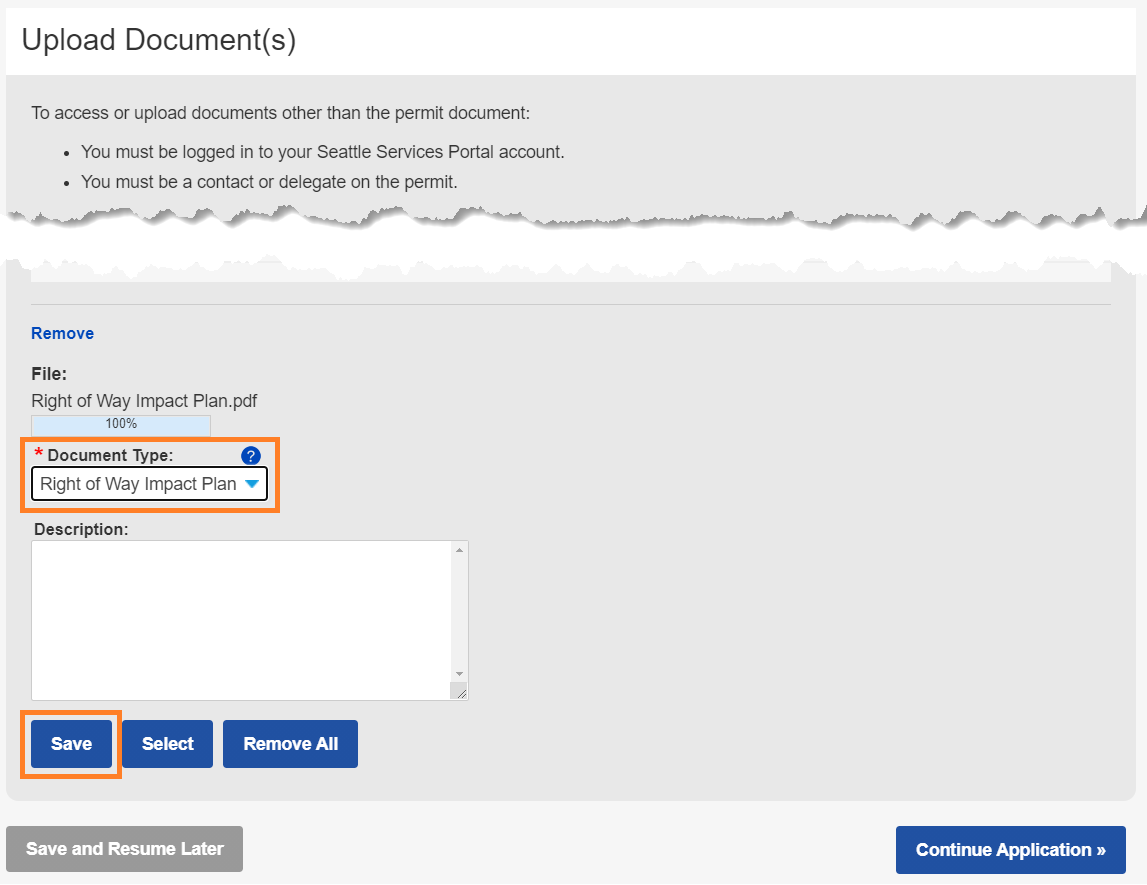The height and width of the screenshot is (885, 1147).
Task: Choose Save and Resume Later
Action: tap(124, 849)
